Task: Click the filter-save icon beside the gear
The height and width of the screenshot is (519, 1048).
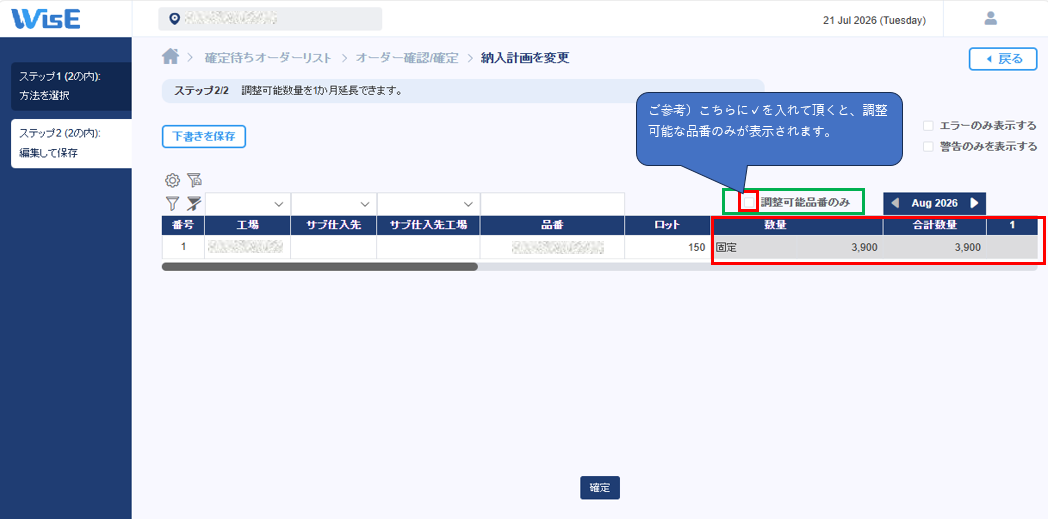Action: (194, 180)
